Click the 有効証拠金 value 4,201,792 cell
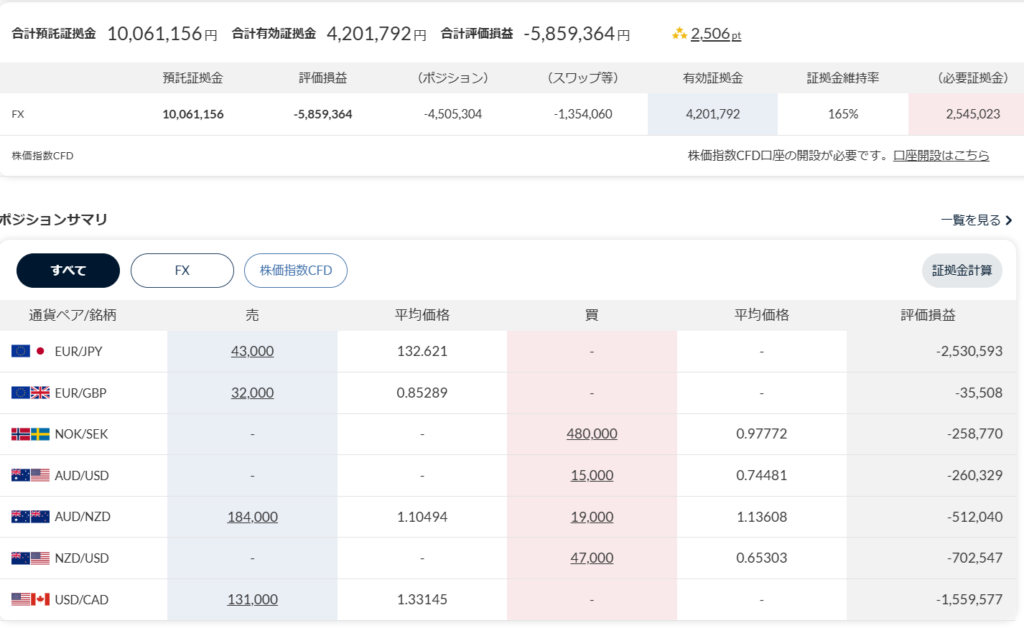1024x628 pixels. [x=712, y=114]
